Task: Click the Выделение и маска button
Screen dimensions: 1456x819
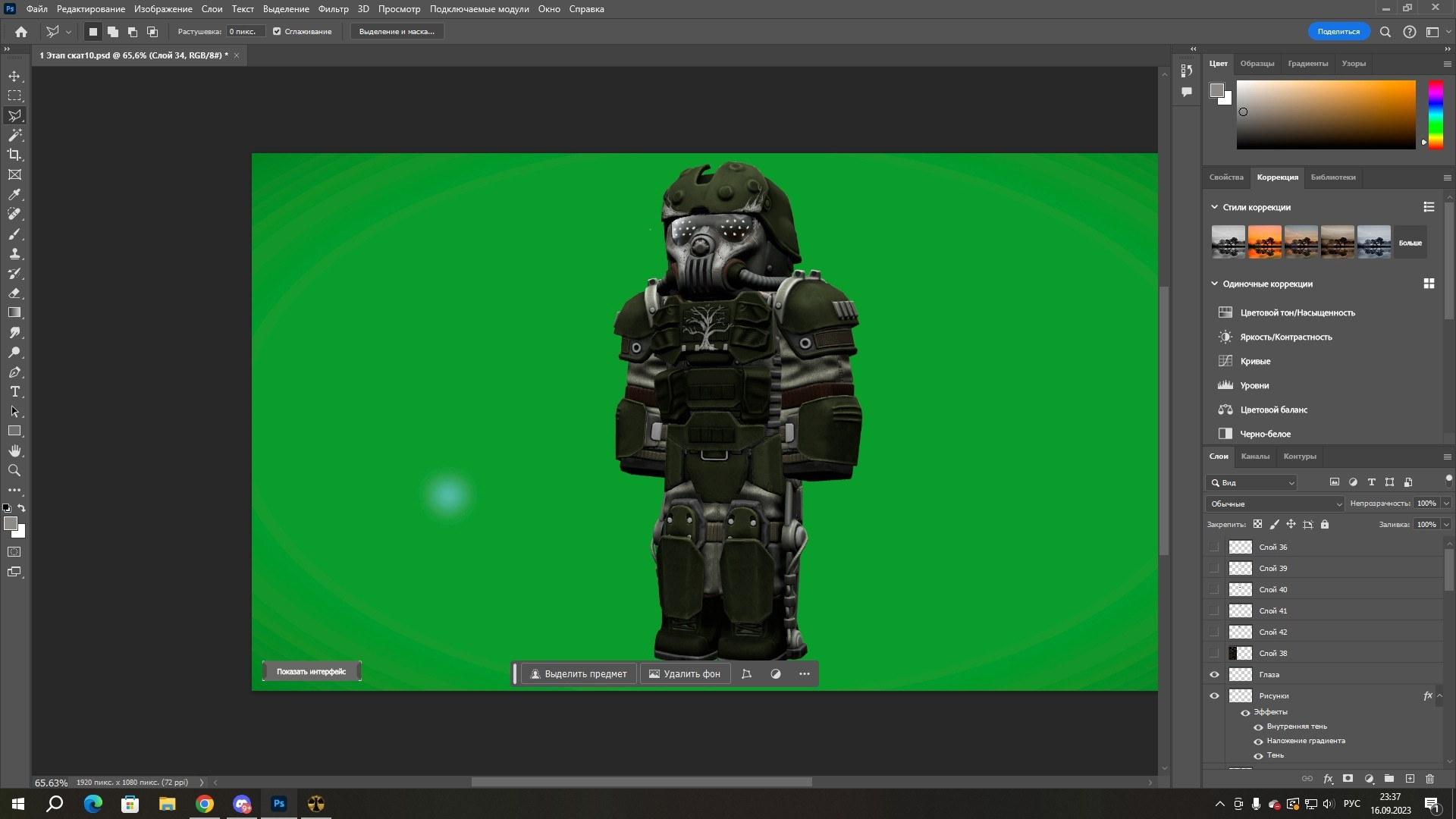Action: point(397,32)
